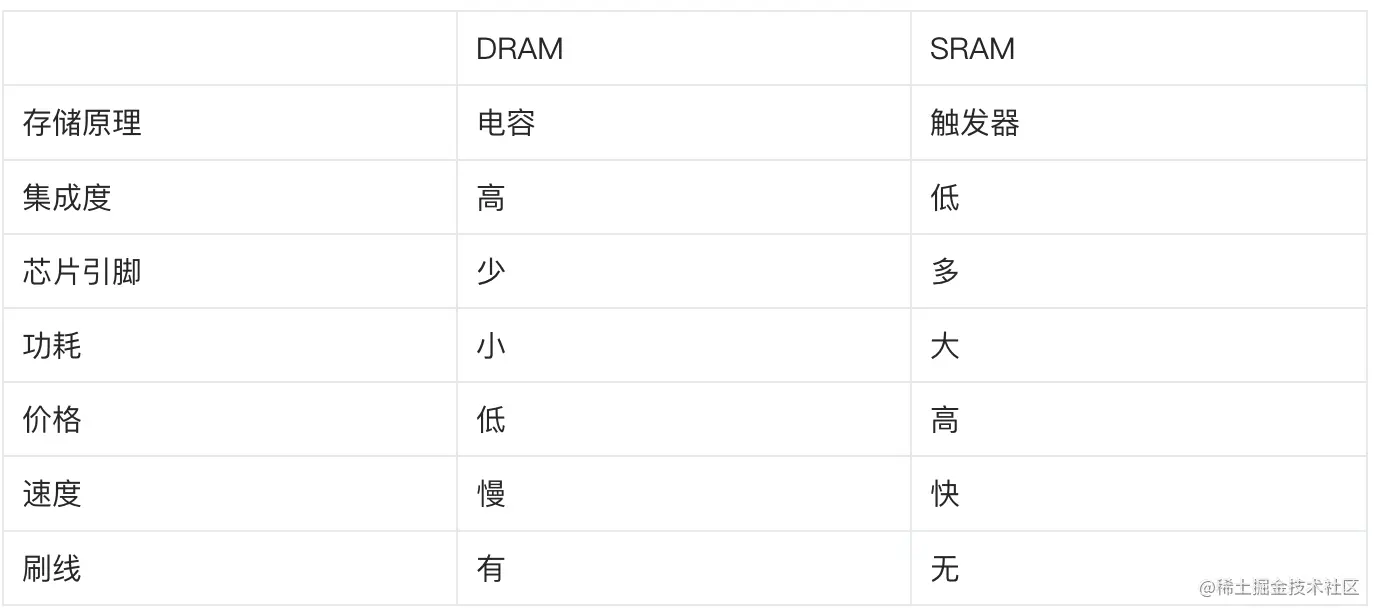Click the 少 cell in 芯片引脚 row
This screenshot has width=1378, height=616.
coord(491,271)
